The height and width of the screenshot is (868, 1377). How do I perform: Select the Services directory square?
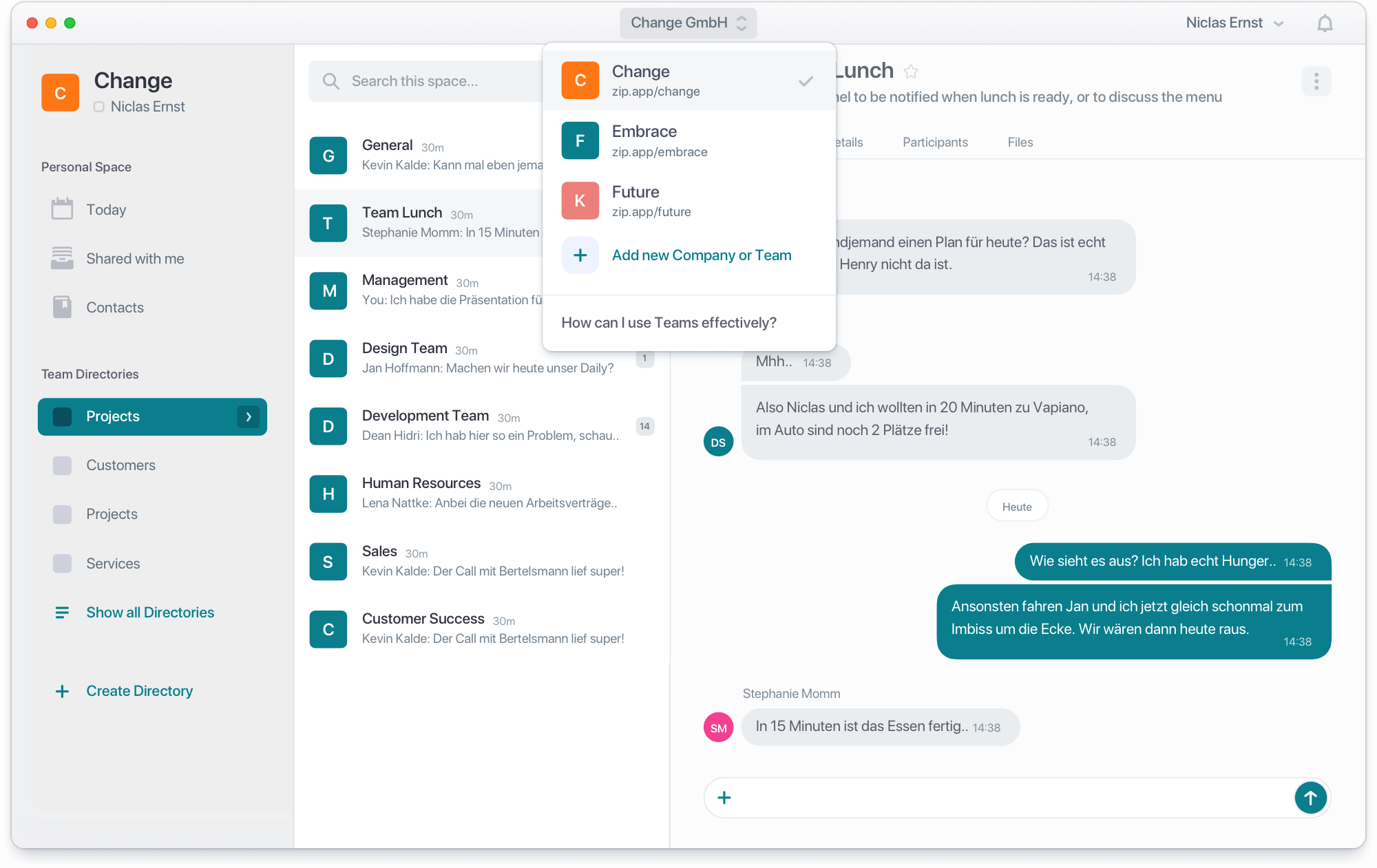pos(63,564)
